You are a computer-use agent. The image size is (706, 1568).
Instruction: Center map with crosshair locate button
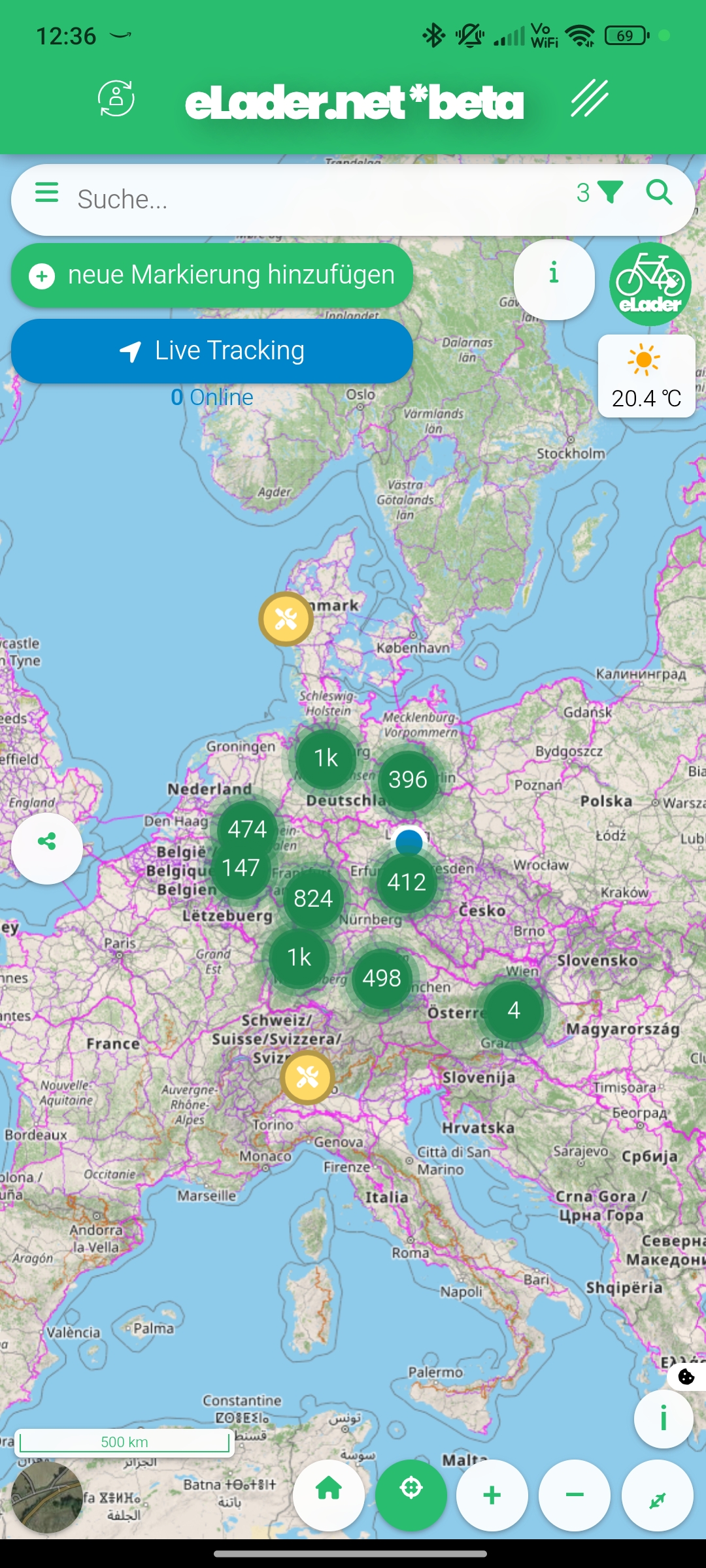pyautogui.click(x=411, y=1495)
